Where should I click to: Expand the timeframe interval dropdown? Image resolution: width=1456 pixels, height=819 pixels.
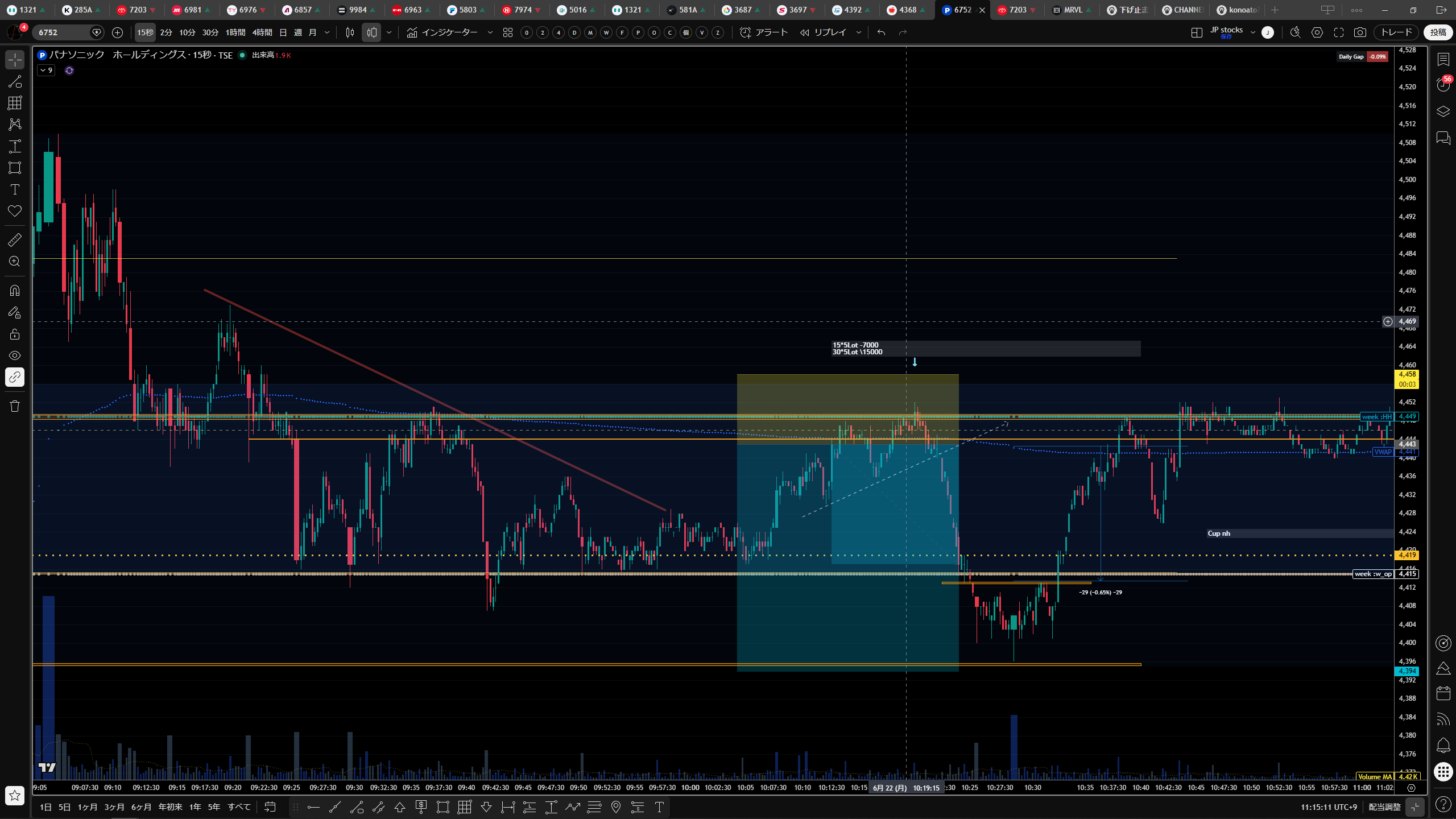(x=327, y=32)
